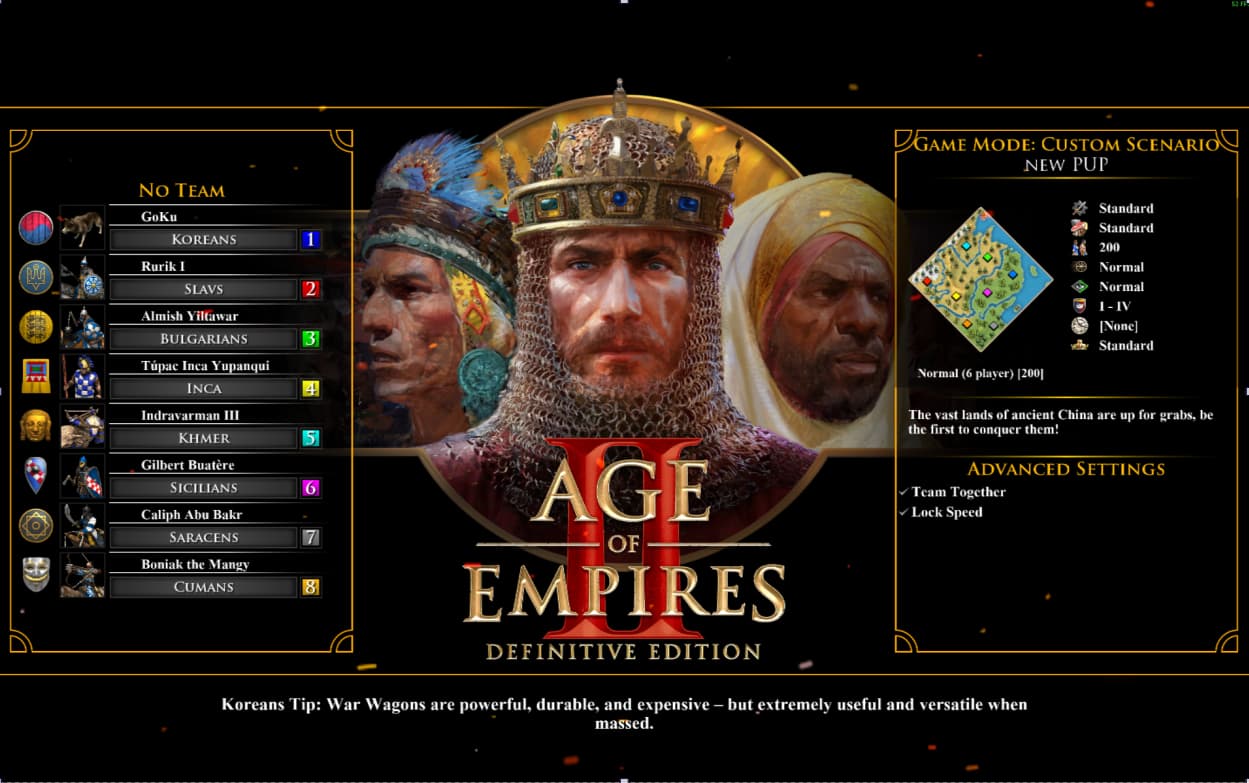Click the Slavs trident emblem icon

click(36, 277)
